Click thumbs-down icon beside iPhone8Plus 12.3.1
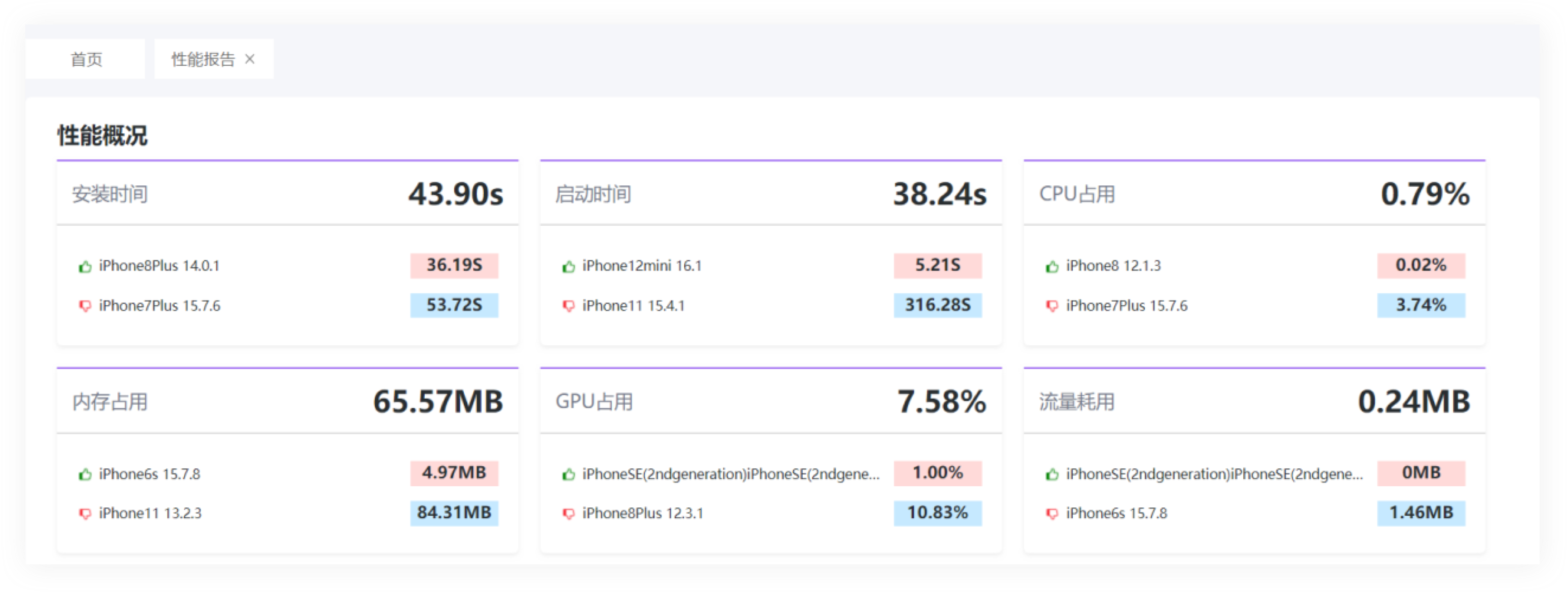 click(x=568, y=514)
